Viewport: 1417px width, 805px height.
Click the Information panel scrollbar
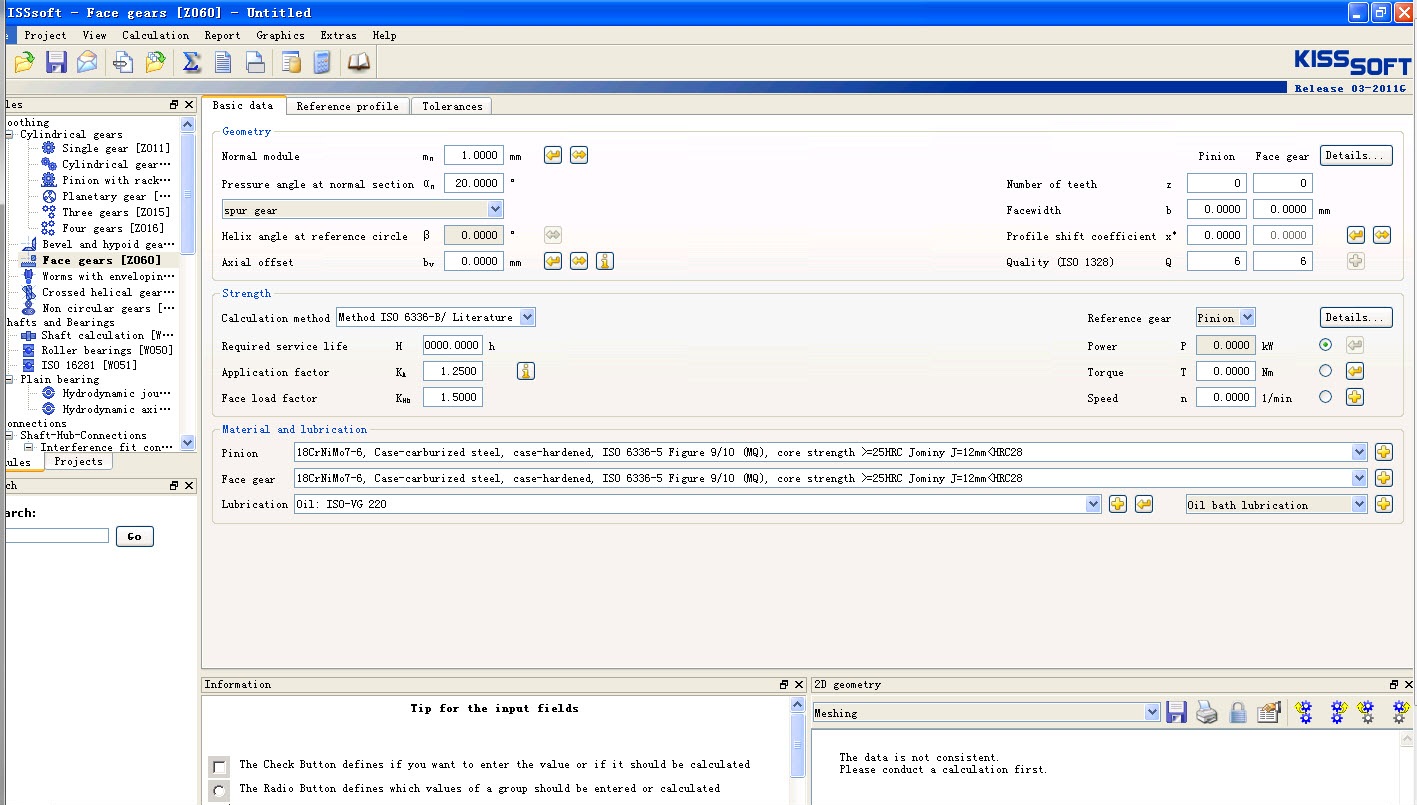pyautogui.click(x=798, y=750)
